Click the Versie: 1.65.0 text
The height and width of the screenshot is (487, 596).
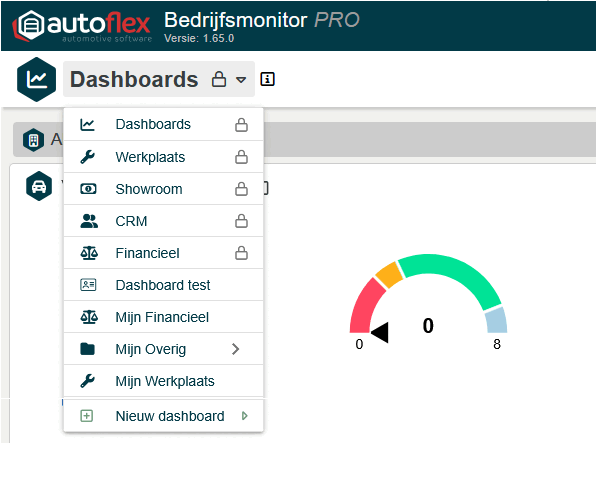[199, 38]
